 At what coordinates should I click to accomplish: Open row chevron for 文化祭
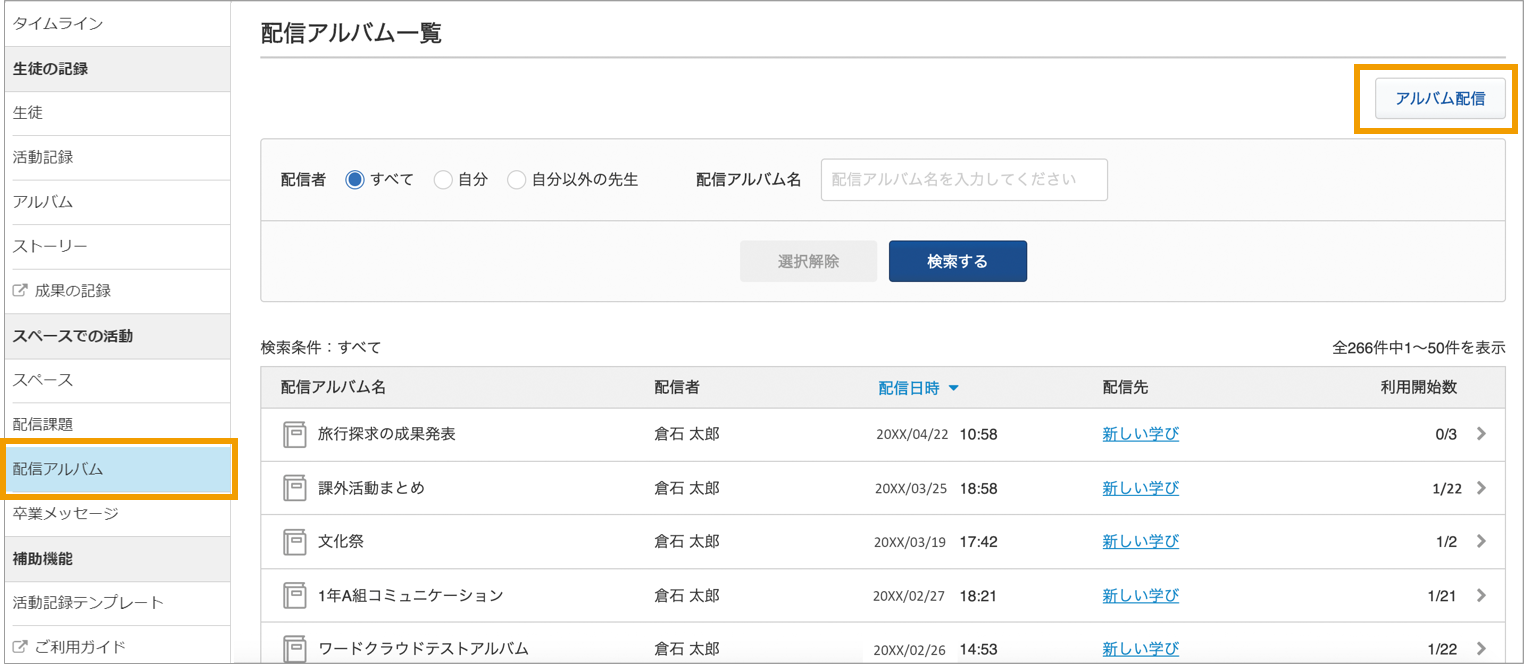coord(1481,541)
